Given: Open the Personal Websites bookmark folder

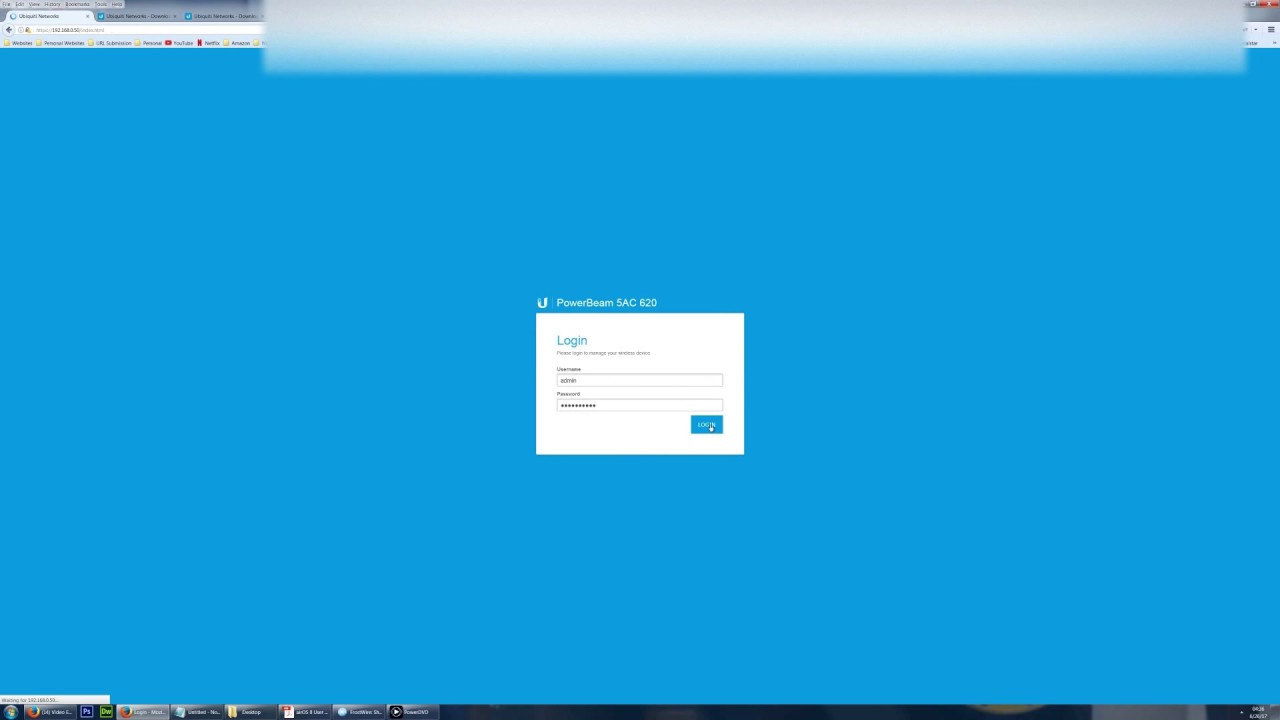Looking at the screenshot, I should (x=60, y=43).
